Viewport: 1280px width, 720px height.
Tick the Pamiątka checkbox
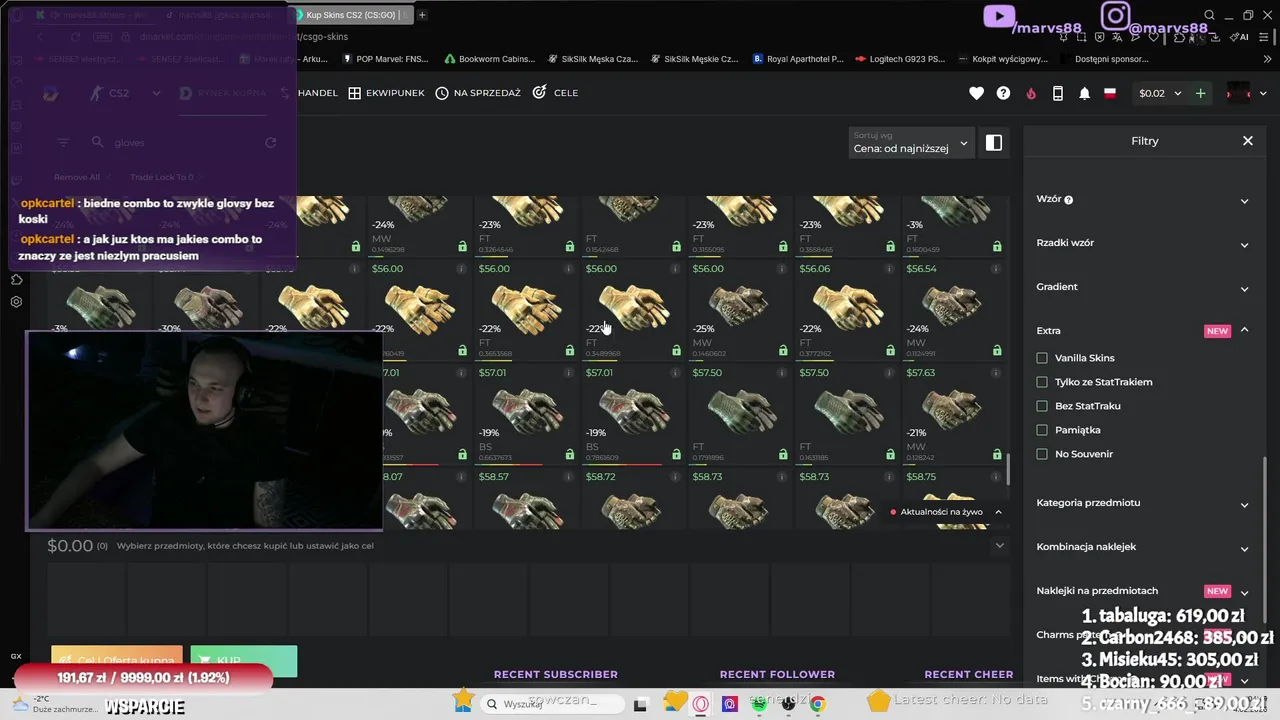1042,430
